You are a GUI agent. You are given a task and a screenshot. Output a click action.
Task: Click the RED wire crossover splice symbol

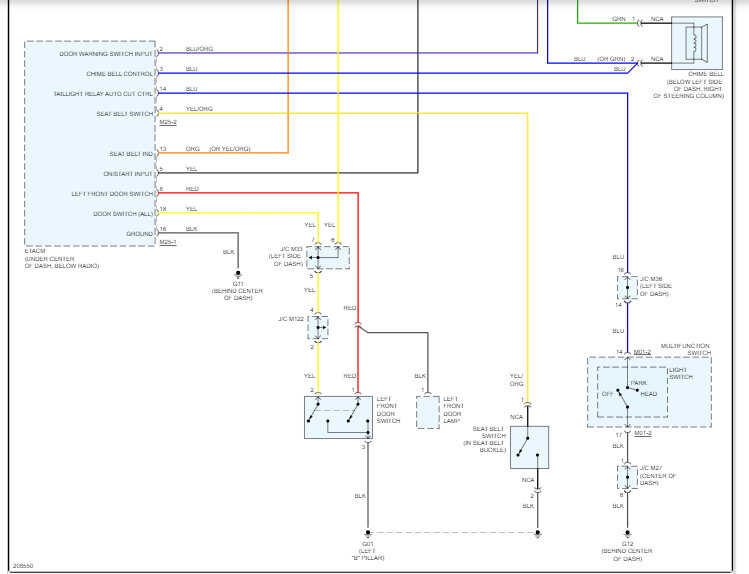click(358, 326)
